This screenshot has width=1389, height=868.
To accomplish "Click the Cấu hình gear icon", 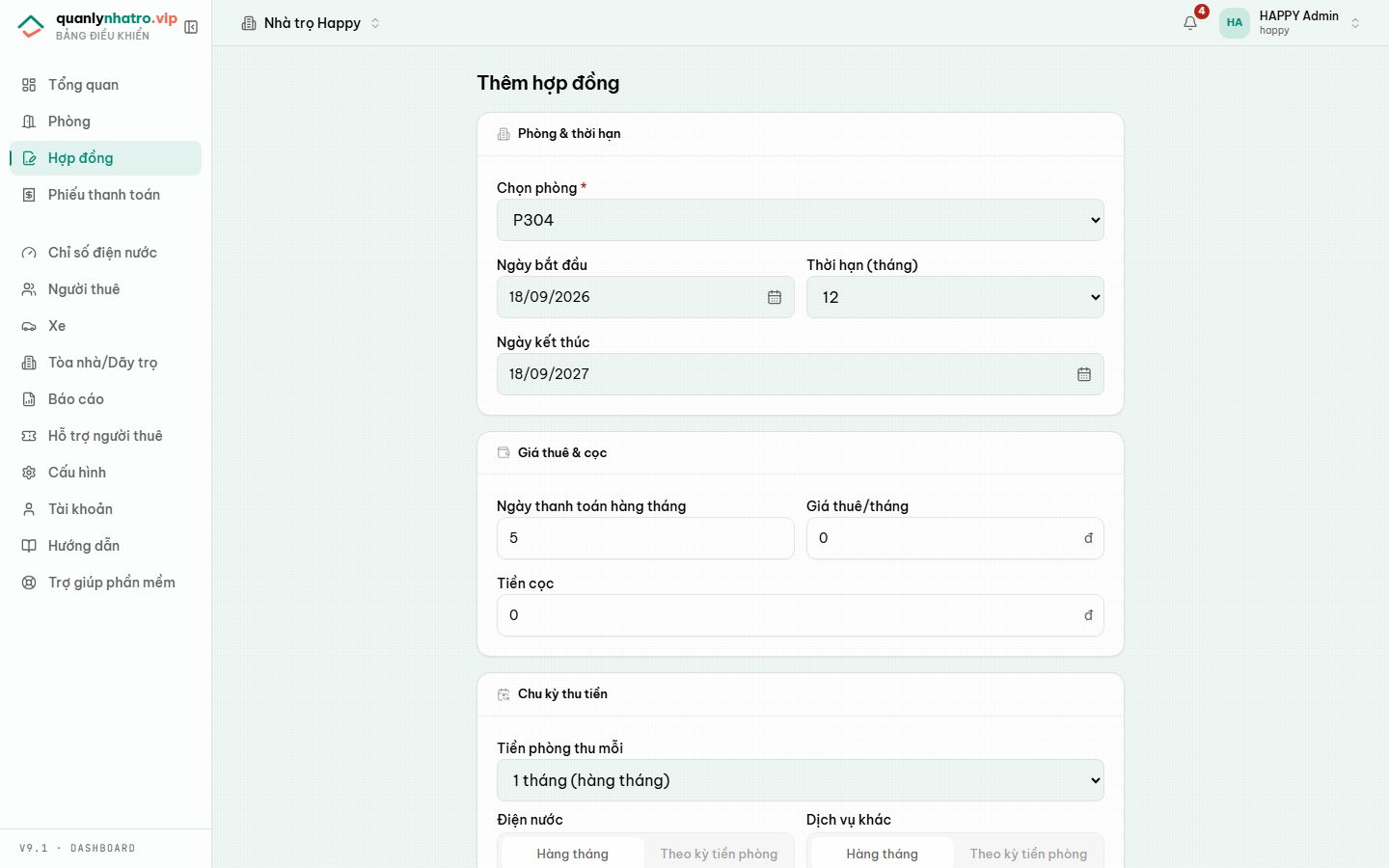I will pyautogui.click(x=29, y=473).
